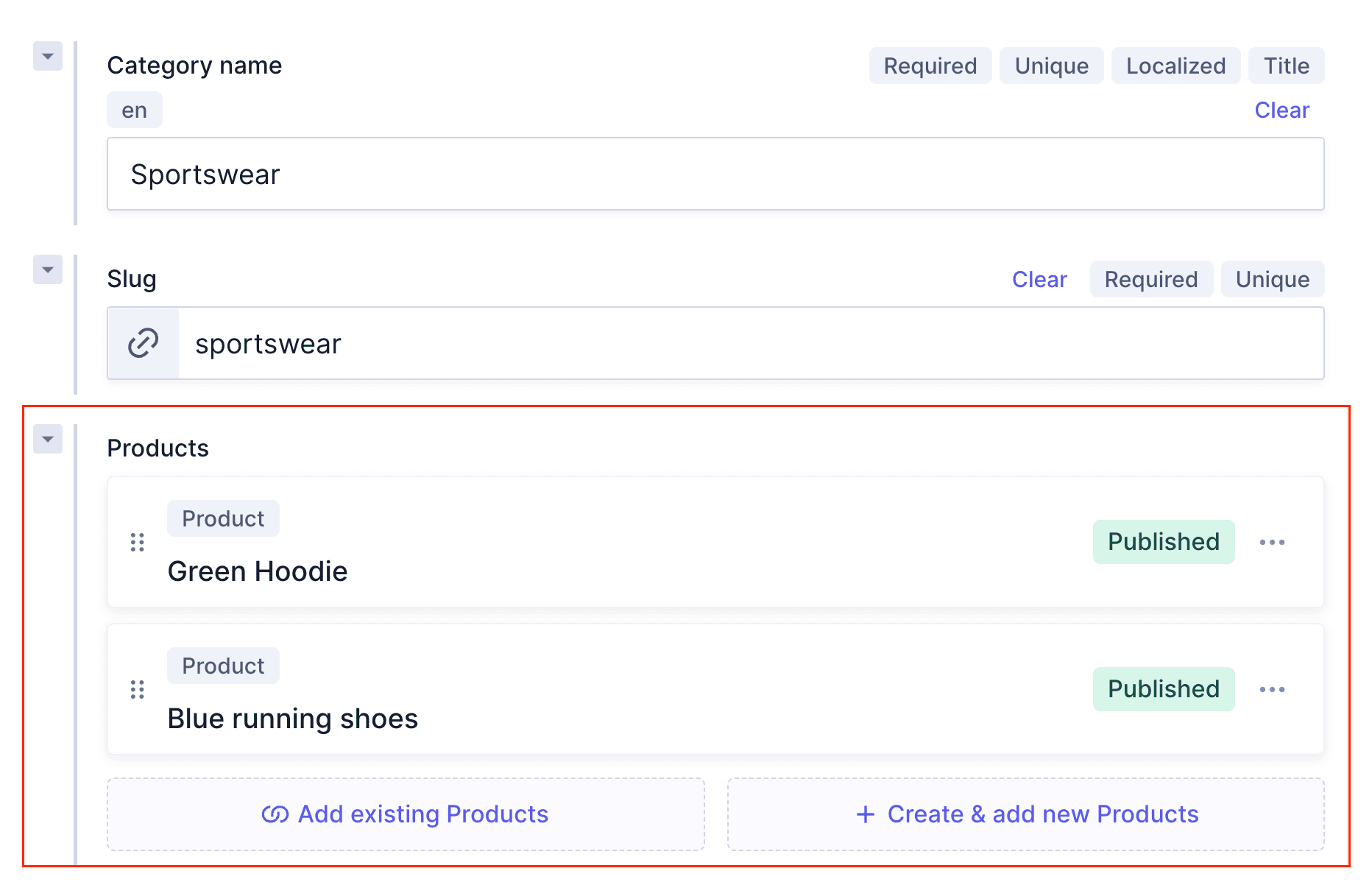Click the Localized badge on Category name
Image resolution: width=1372 pixels, height=885 pixels.
(1175, 66)
